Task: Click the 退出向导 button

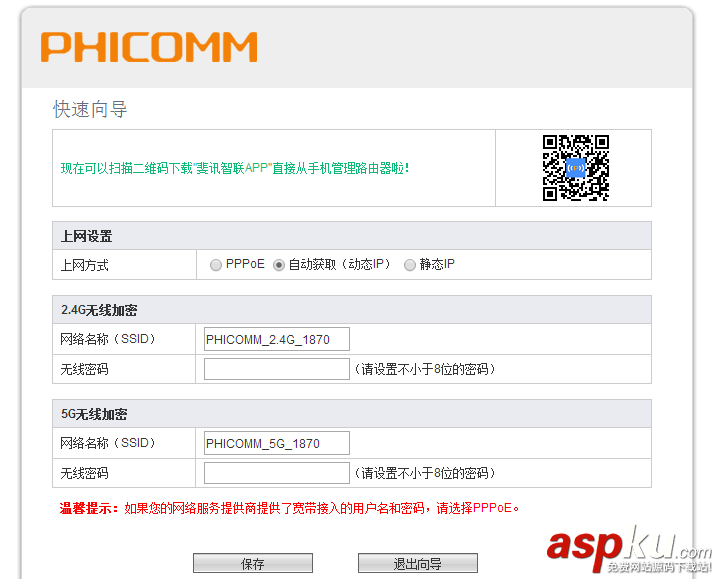Action: point(417,563)
